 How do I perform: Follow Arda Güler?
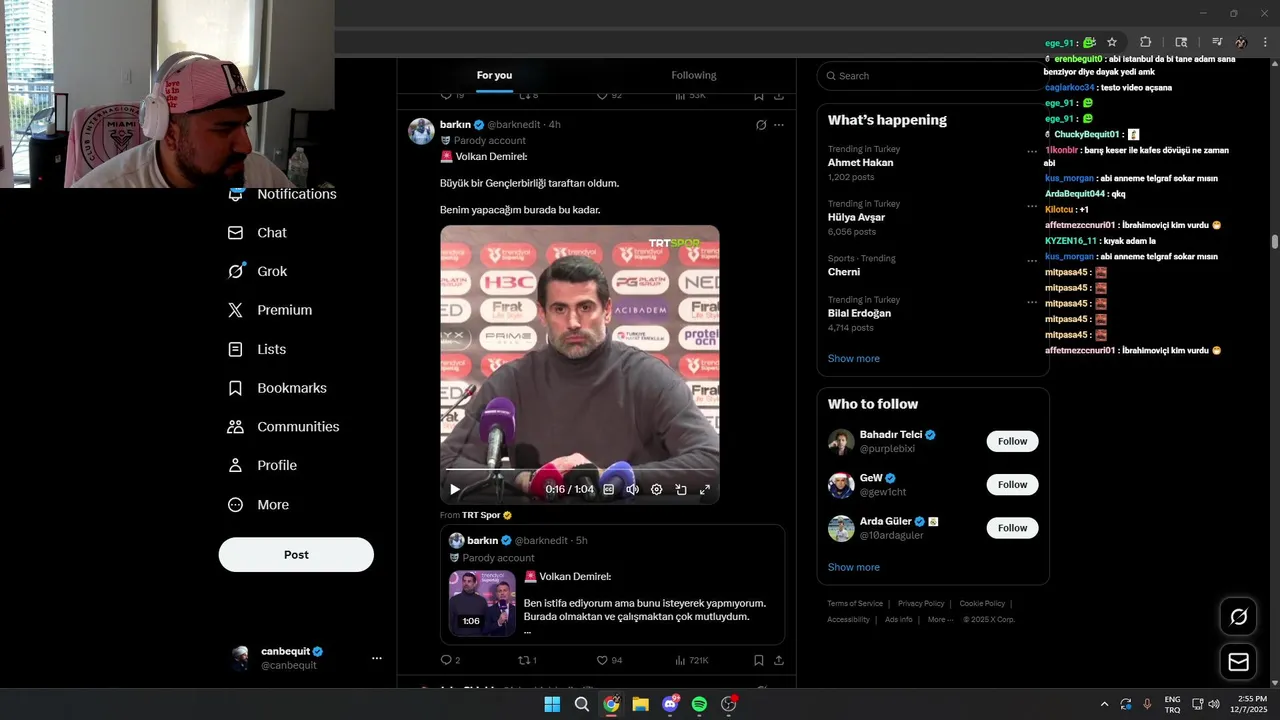1012,528
